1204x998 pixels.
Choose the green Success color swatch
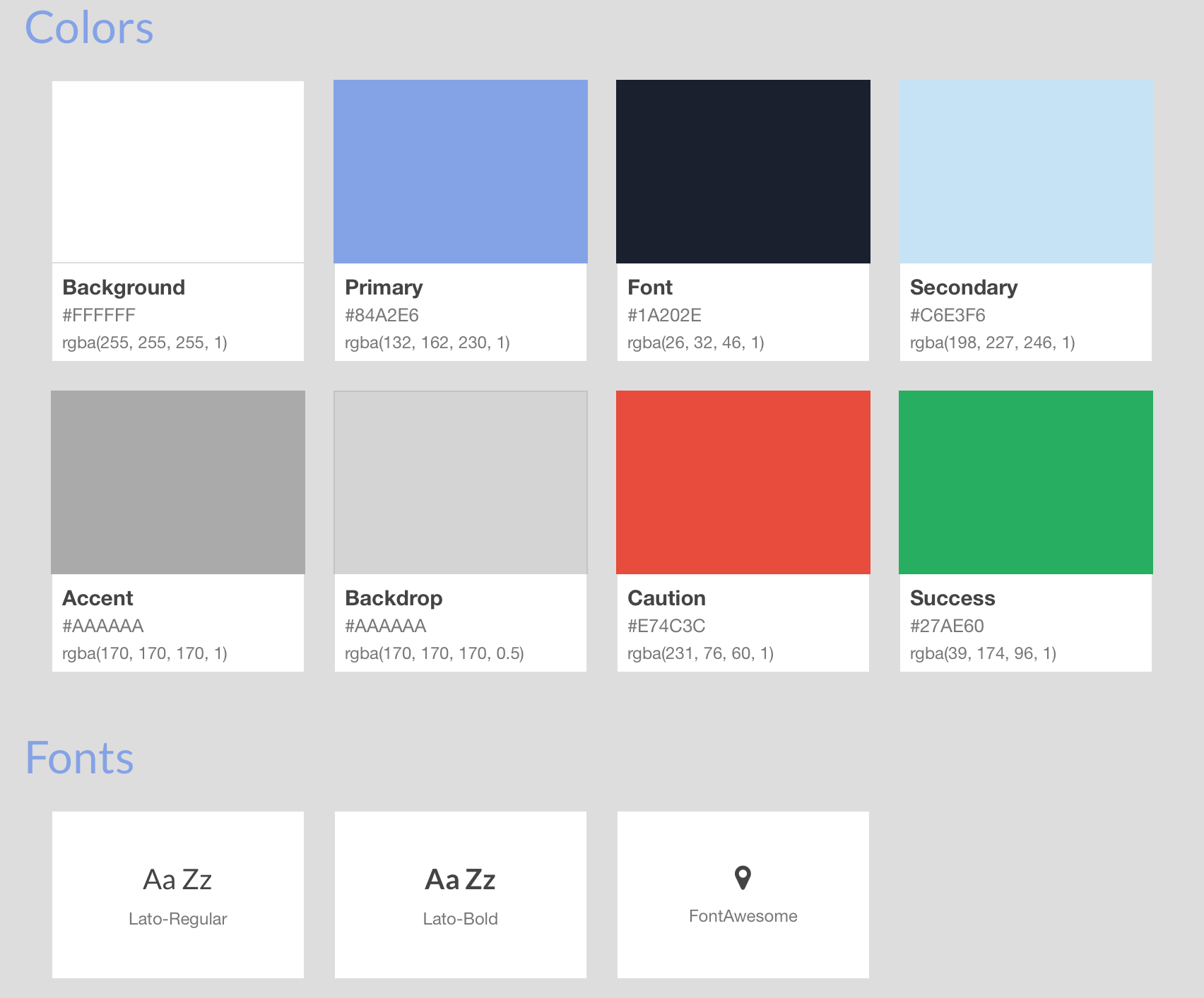(1026, 482)
